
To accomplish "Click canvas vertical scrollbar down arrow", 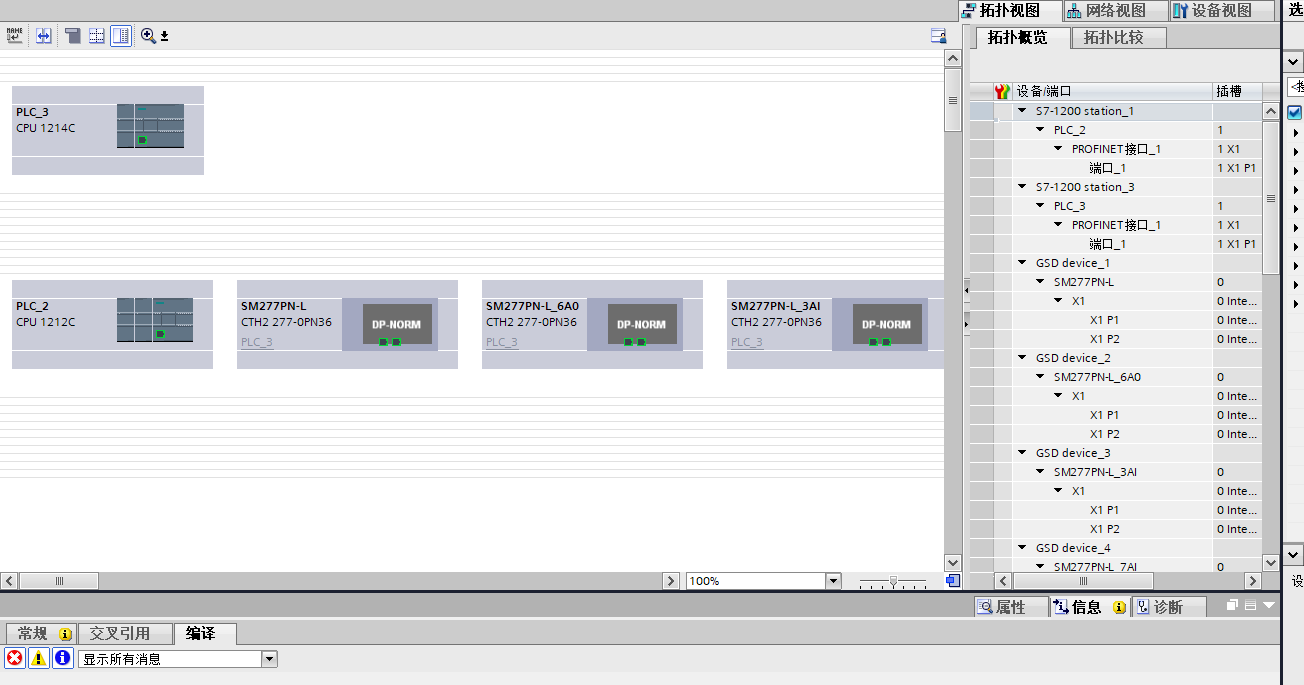I will coord(953,563).
